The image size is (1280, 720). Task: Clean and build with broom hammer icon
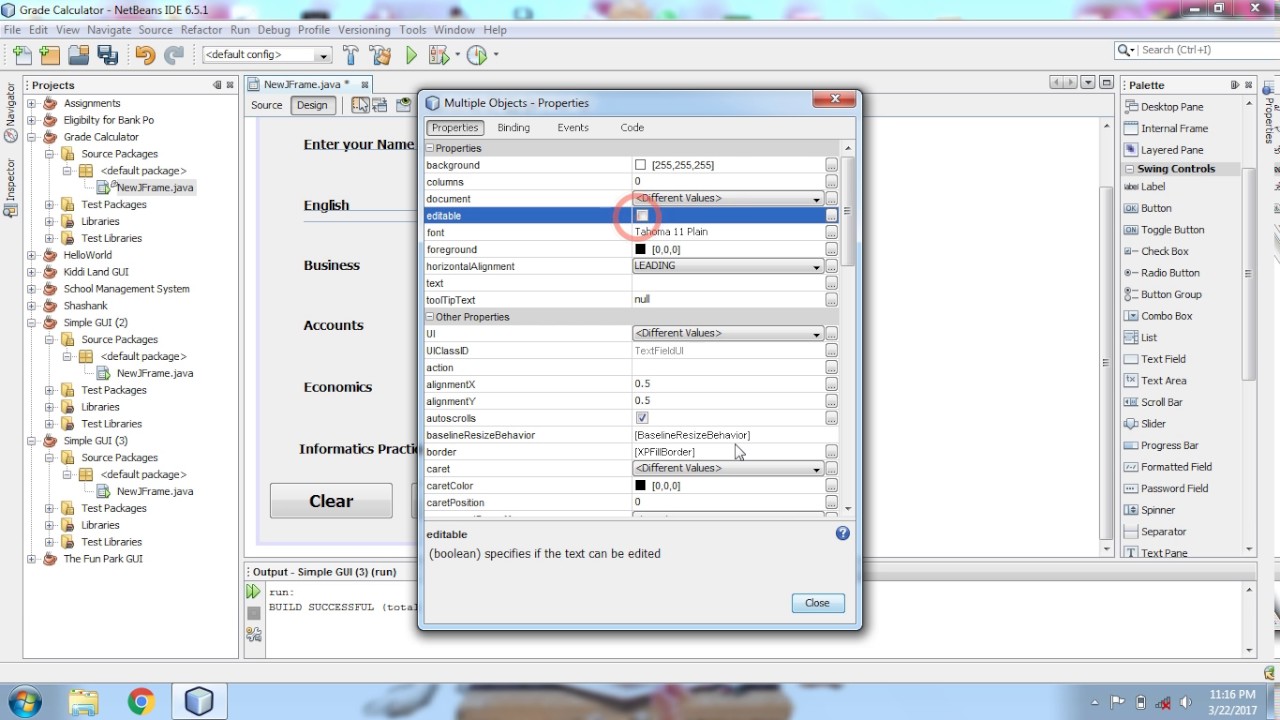coord(380,55)
